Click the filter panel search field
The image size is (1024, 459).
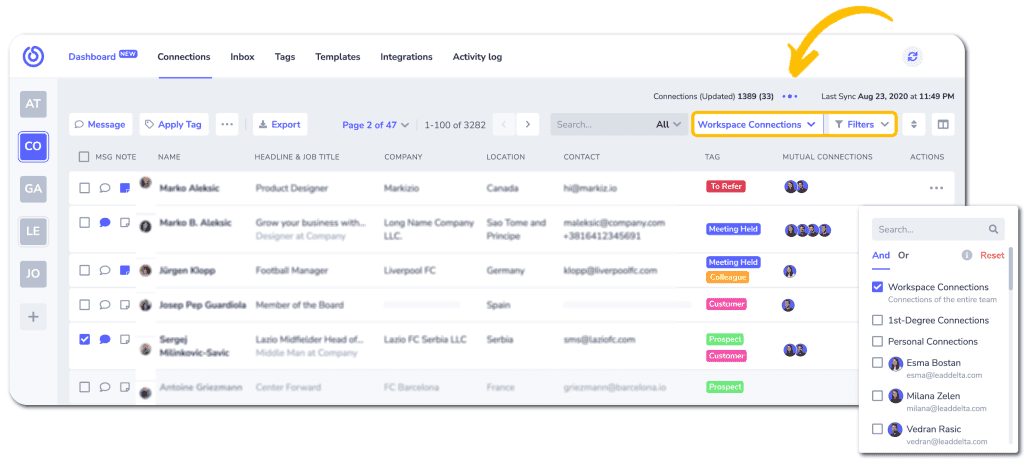938,229
